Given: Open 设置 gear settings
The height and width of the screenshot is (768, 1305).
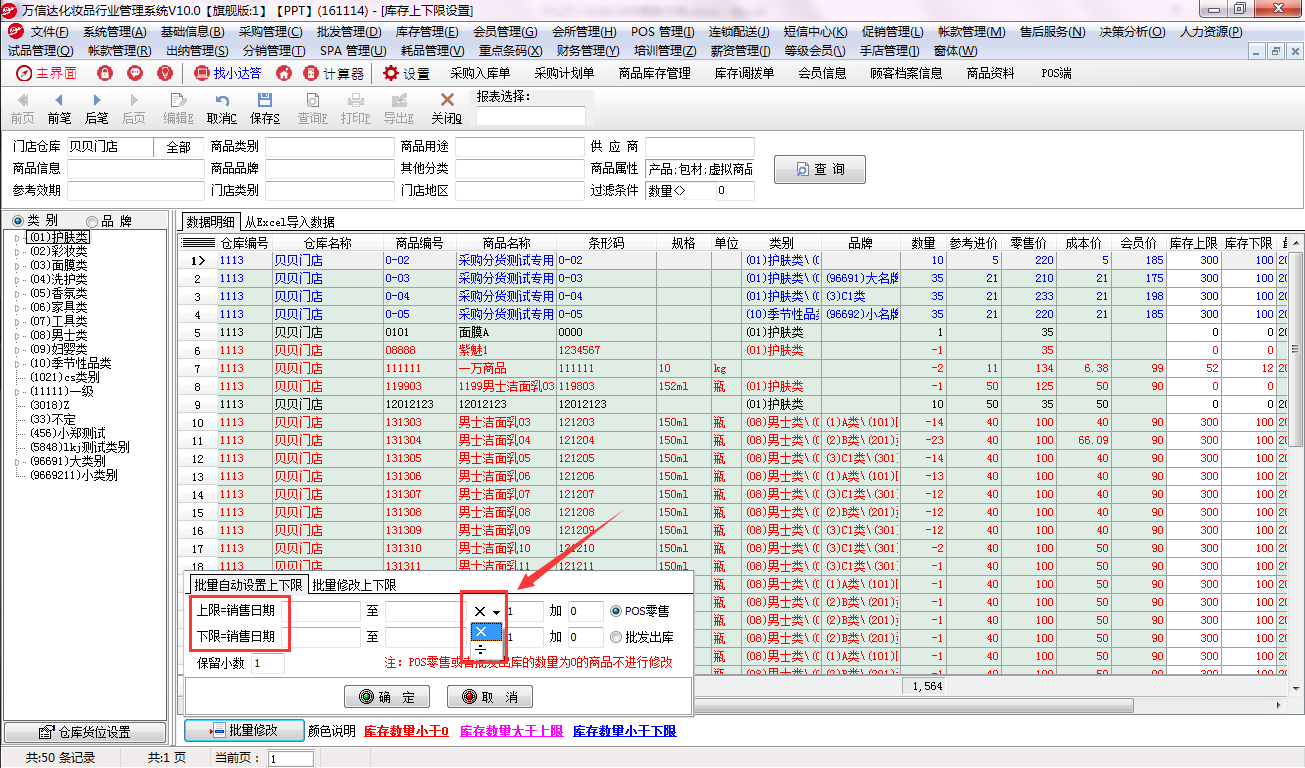Looking at the screenshot, I should 406,73.
